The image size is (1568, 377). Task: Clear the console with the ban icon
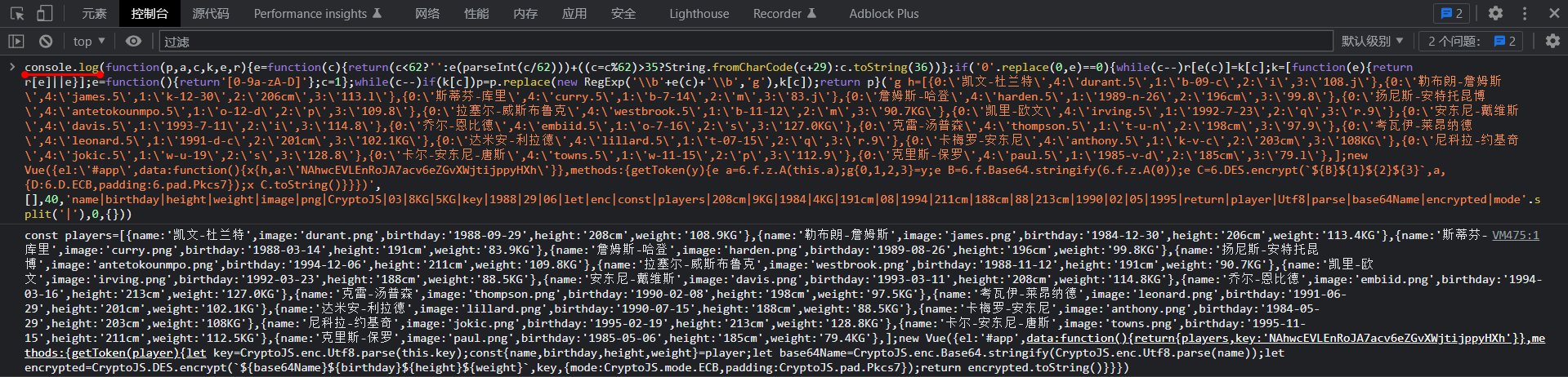click(x=46, y=41)
